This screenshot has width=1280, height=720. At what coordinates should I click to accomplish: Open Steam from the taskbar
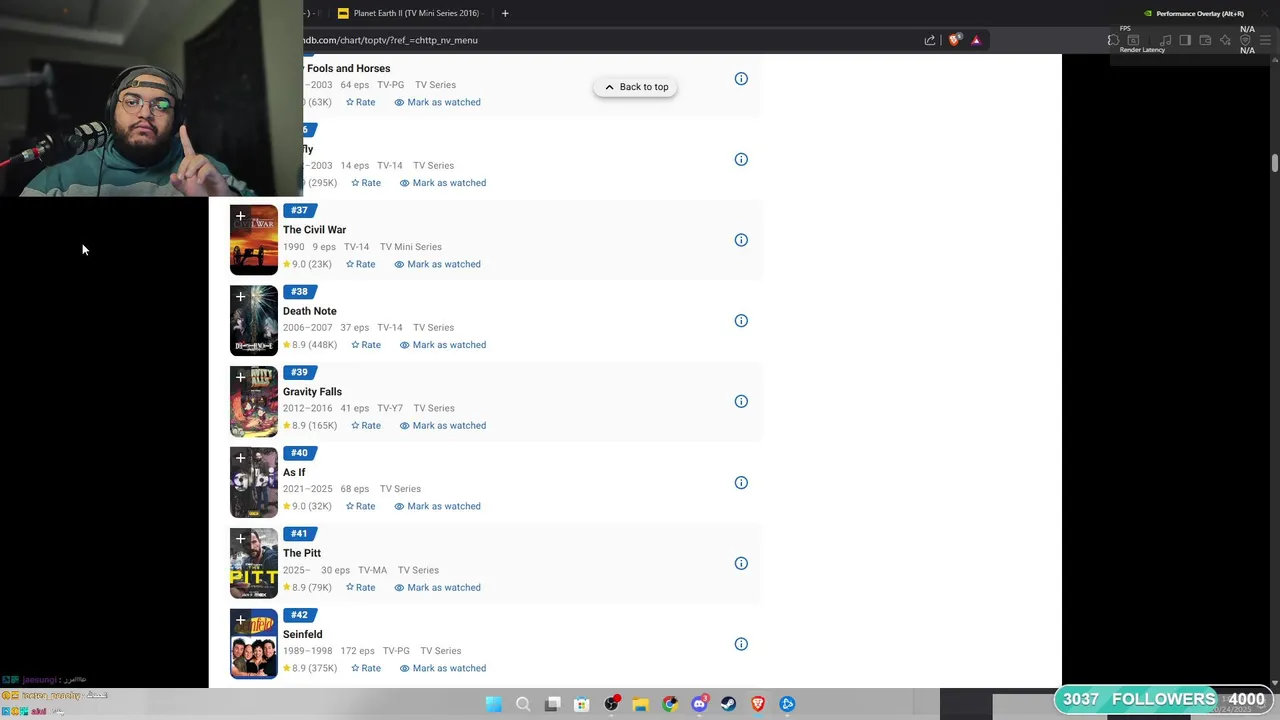click(x=728, y=704)
